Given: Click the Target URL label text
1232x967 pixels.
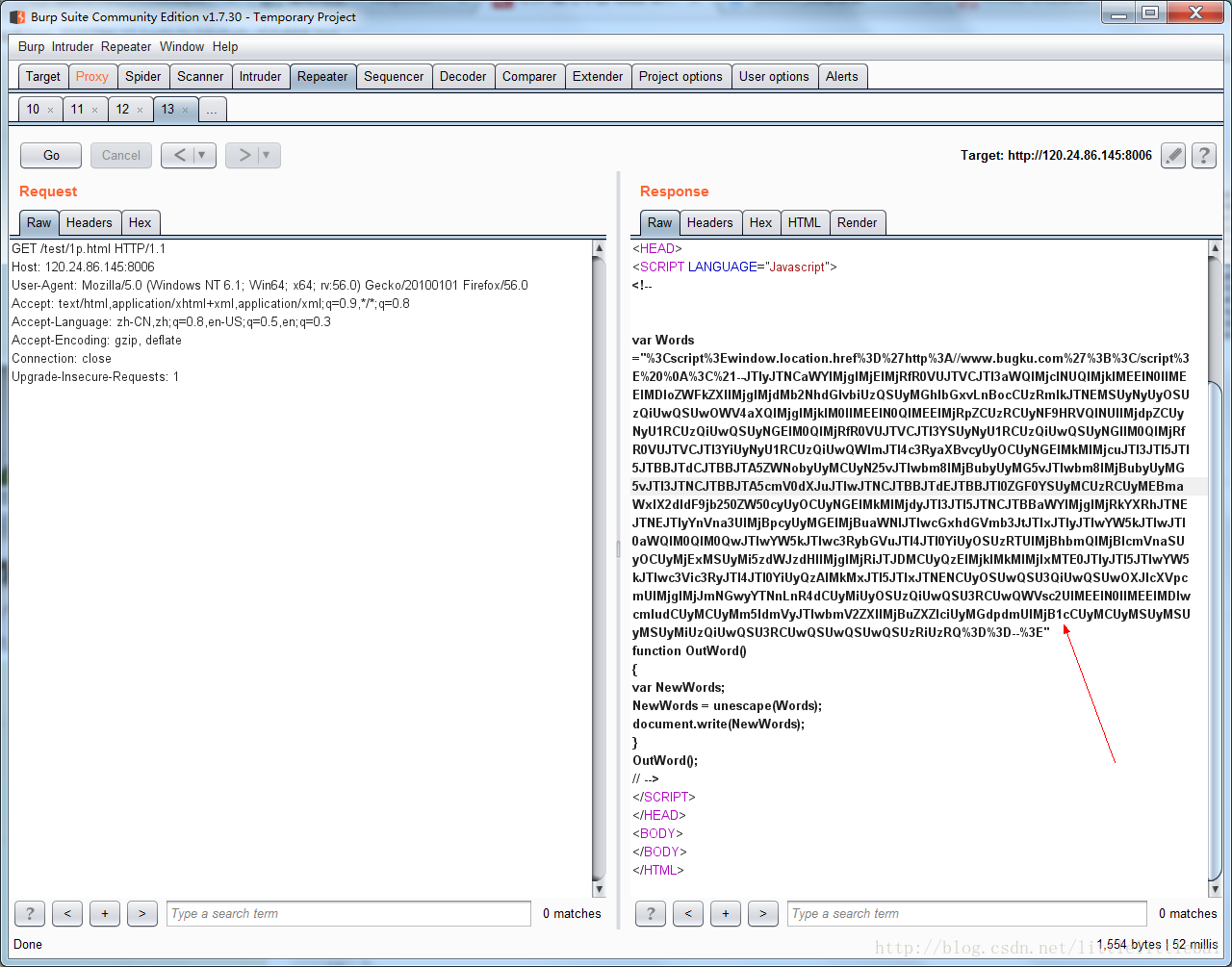Looking at the screenshot, I should coord(1056,155).
